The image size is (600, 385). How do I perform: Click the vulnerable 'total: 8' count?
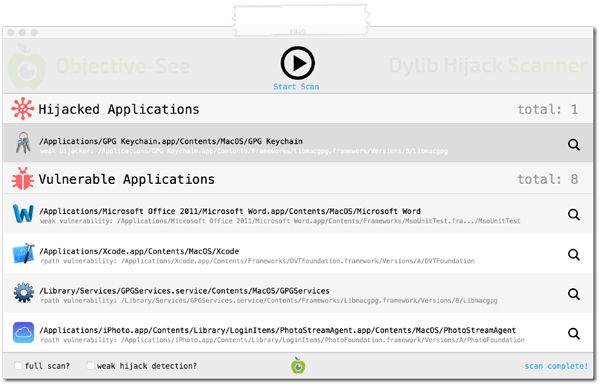[548, 179]
